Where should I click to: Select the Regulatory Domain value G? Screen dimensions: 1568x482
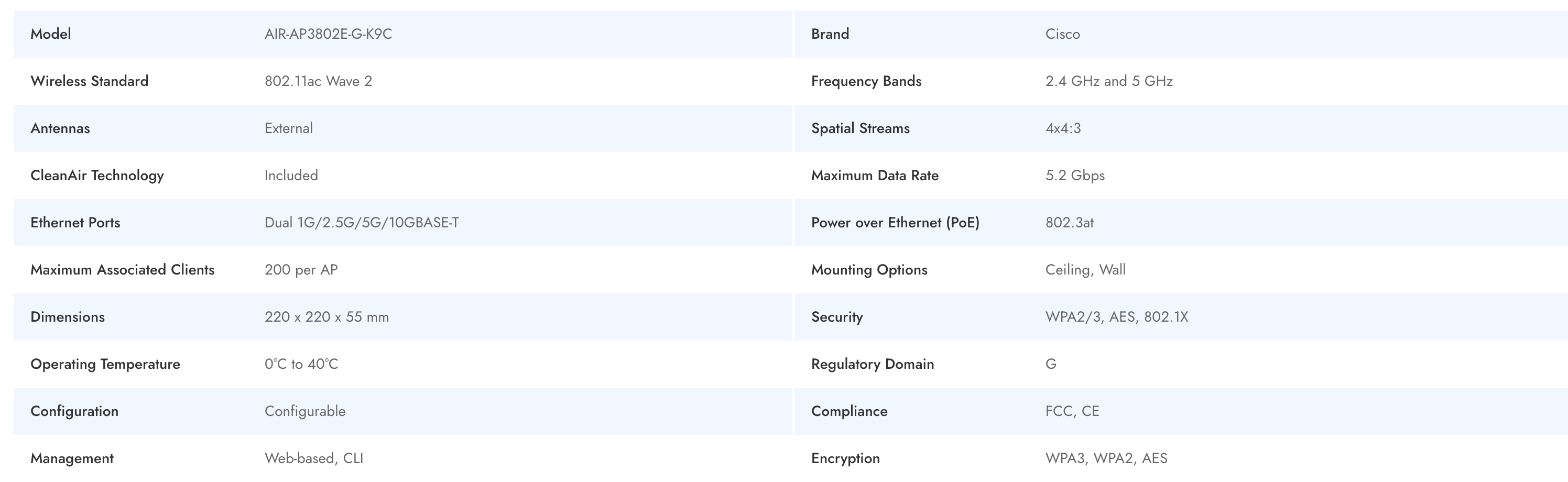pos(1051,364)
